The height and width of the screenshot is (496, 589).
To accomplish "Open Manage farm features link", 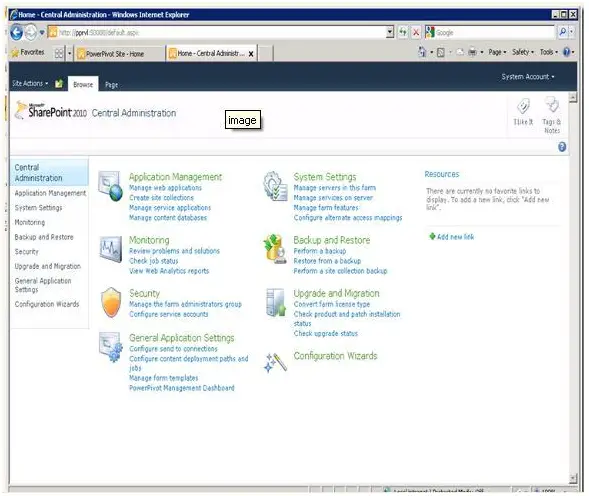I will coord(326,208).
